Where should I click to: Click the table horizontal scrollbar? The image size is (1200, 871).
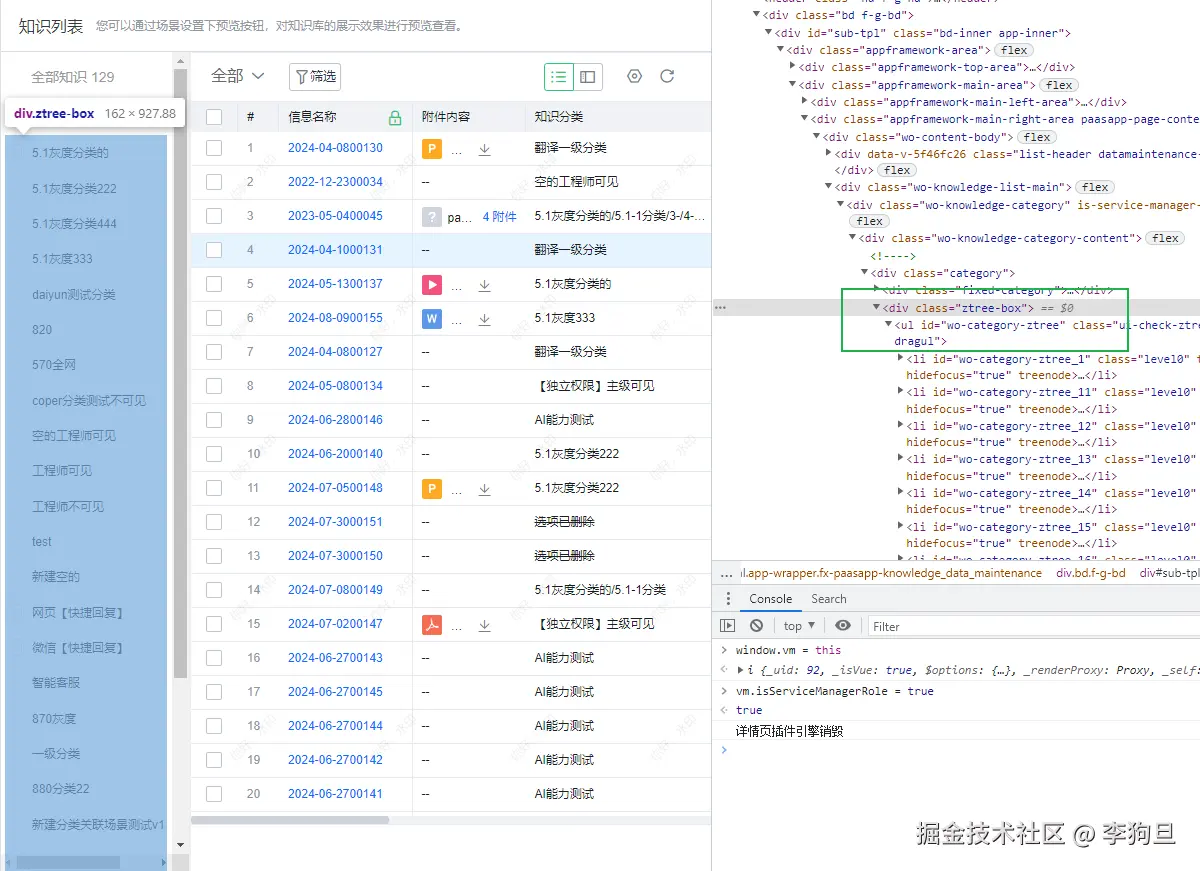point(290,820)
